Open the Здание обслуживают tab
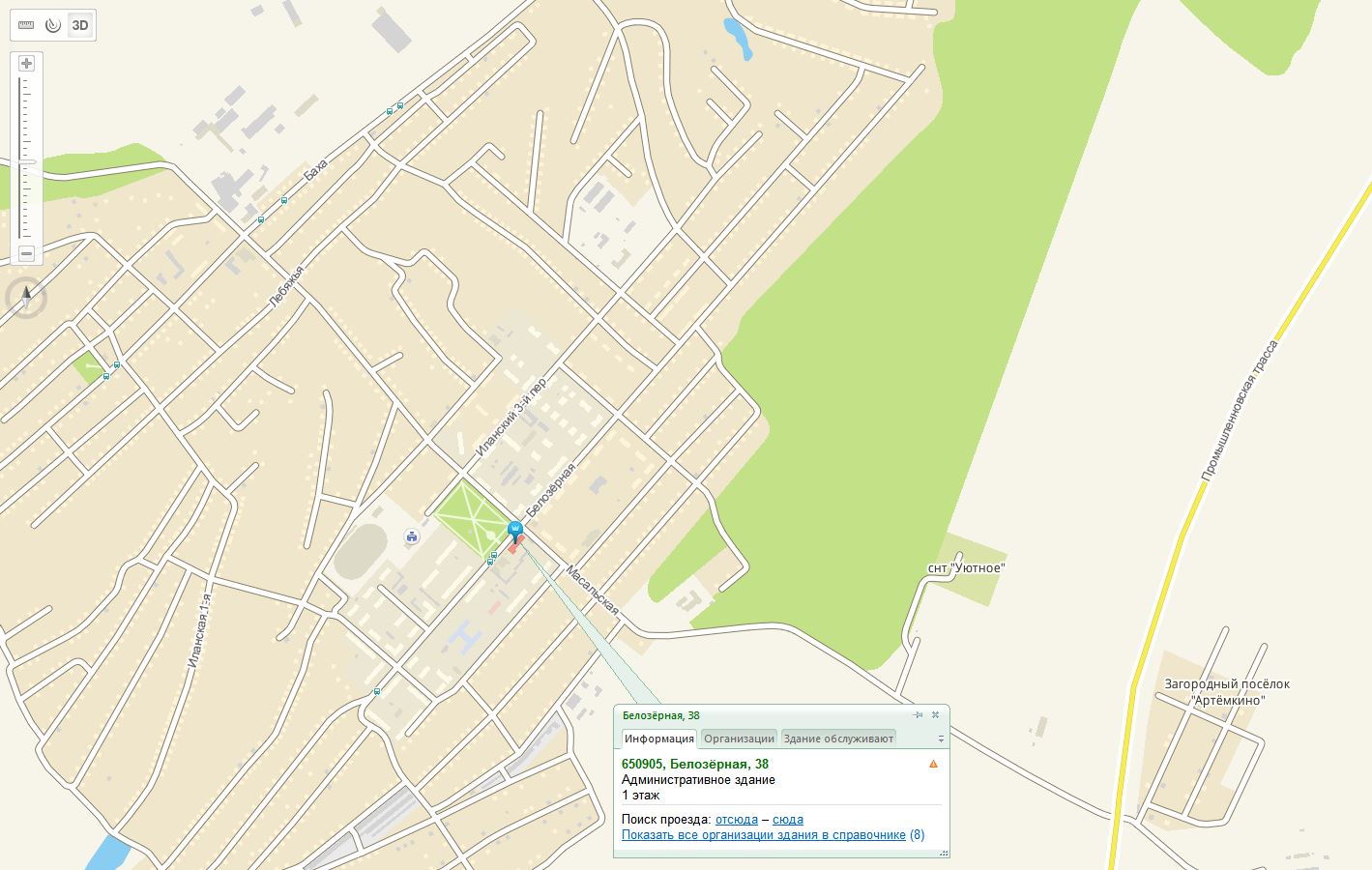The width and height of the screenshot is (1372, 870). (x=838, y=739)
